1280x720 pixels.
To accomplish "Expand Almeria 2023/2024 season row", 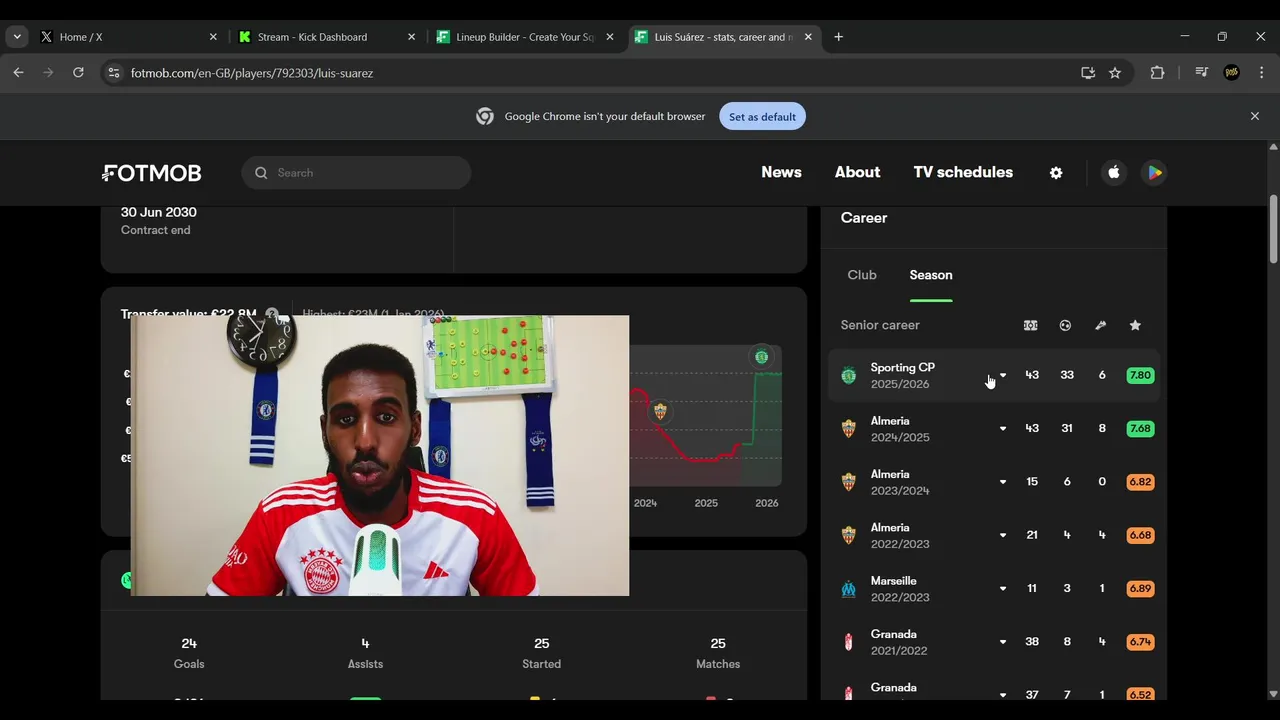I will [1003, 482].
